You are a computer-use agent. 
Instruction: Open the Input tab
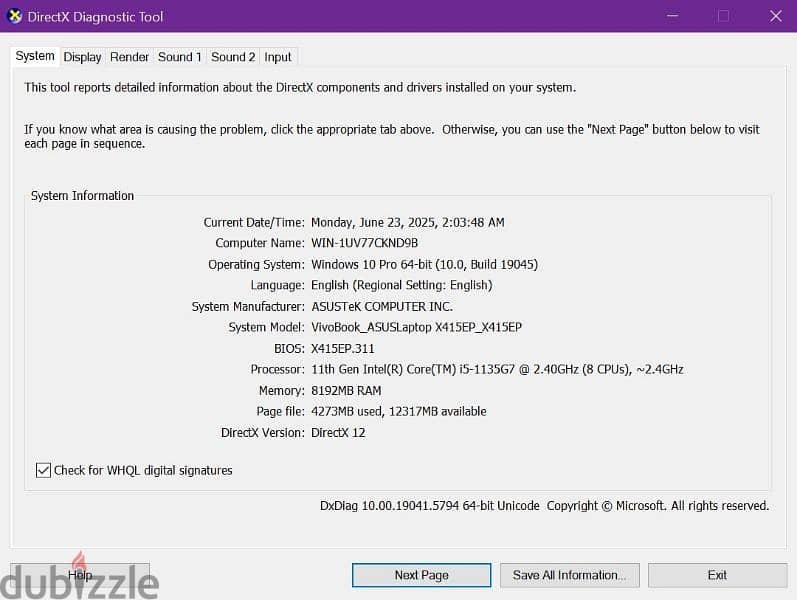(278, 57)
